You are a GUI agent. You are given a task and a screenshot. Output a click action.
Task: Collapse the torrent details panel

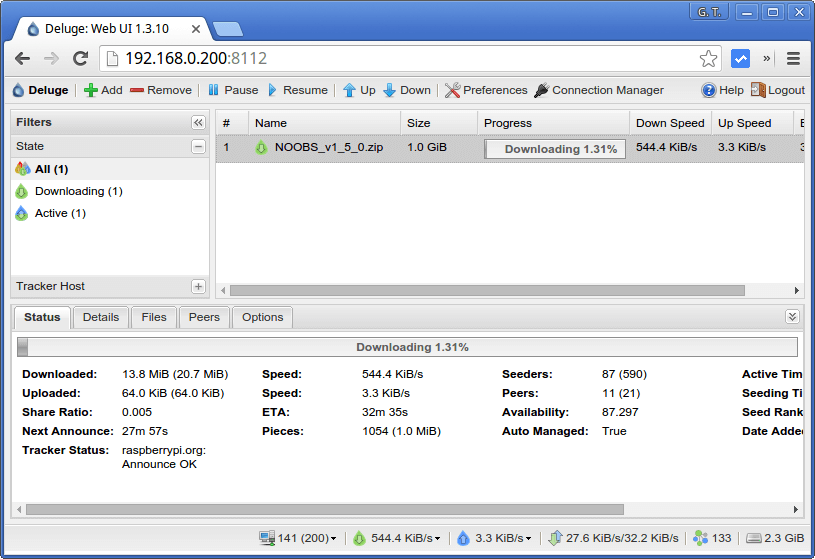tap(792, 317)
